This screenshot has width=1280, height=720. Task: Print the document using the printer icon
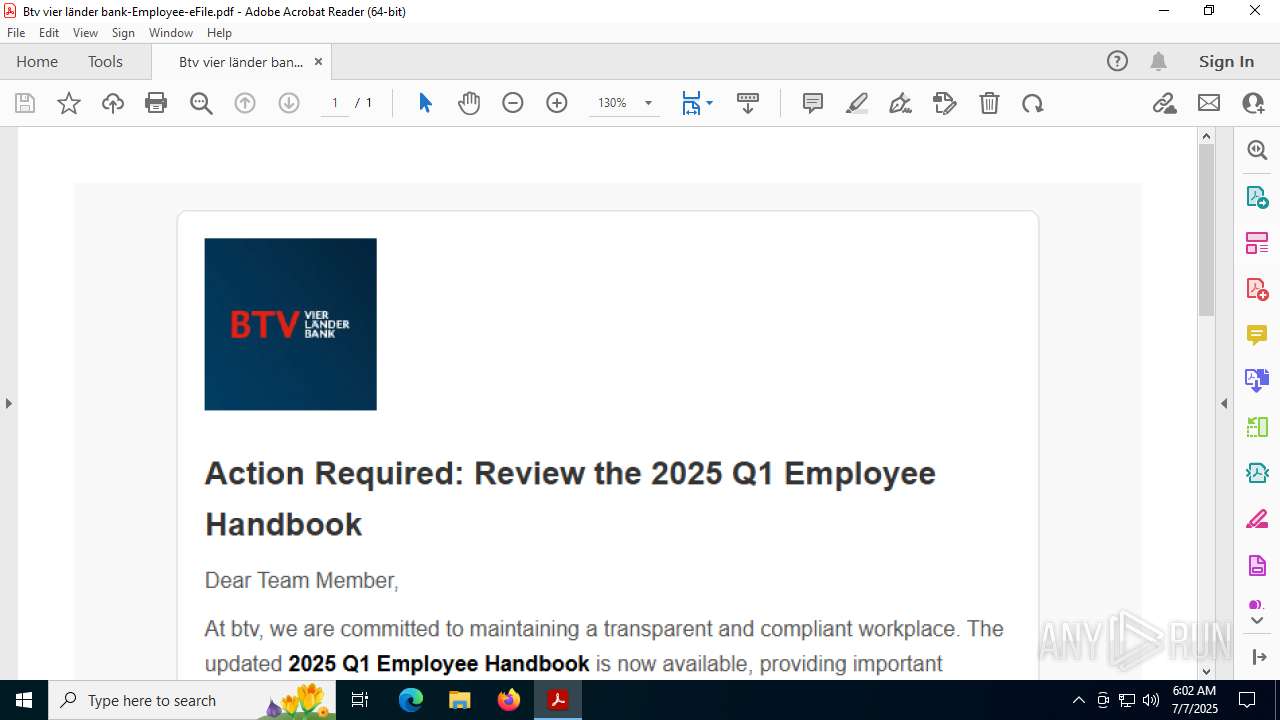pyautogui.click(x=156, y=103)
